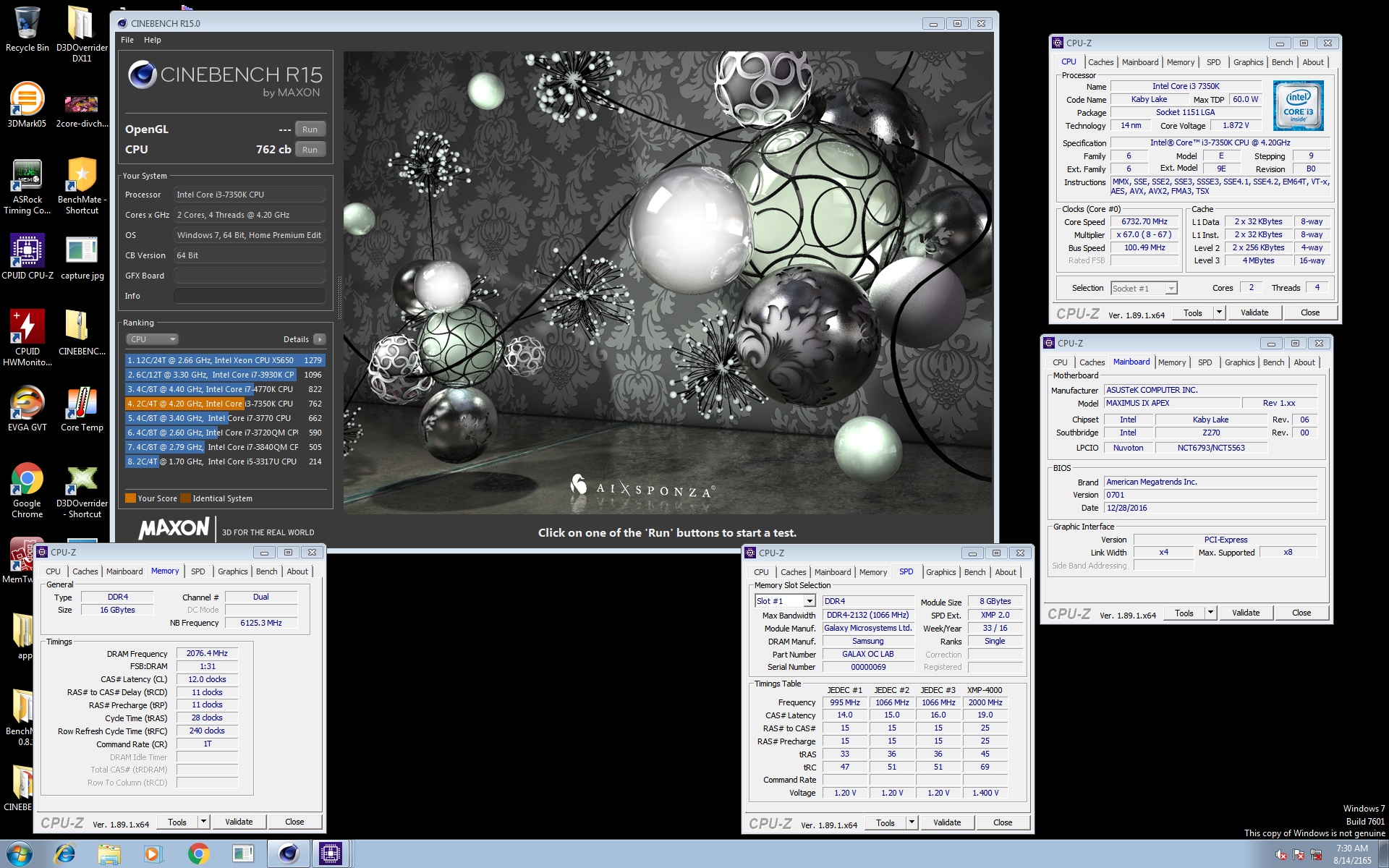Open the Recycle Bin desktop icon

coord(27,30)
